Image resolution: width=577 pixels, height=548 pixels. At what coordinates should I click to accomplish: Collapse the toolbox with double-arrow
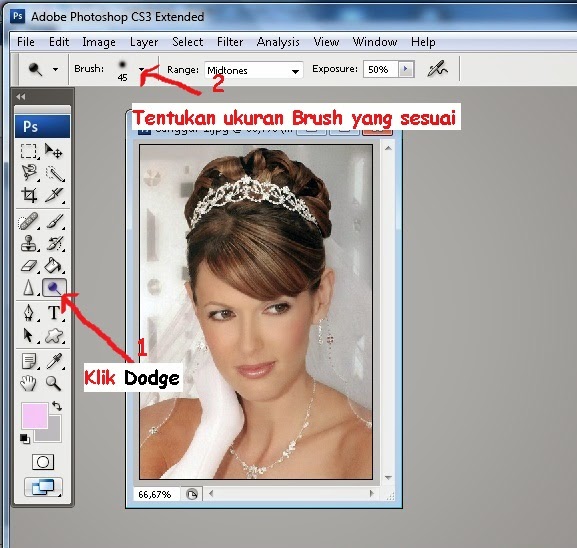click(x=21, y=97)
